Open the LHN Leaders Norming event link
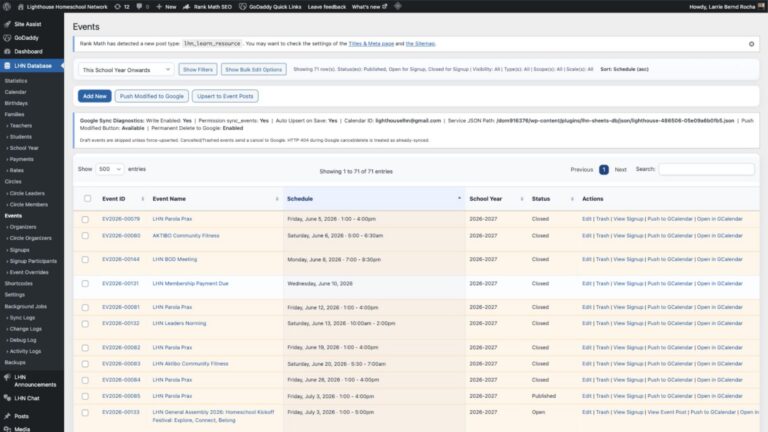The height and width of the screenshot is (432, 768). point(179,323)
